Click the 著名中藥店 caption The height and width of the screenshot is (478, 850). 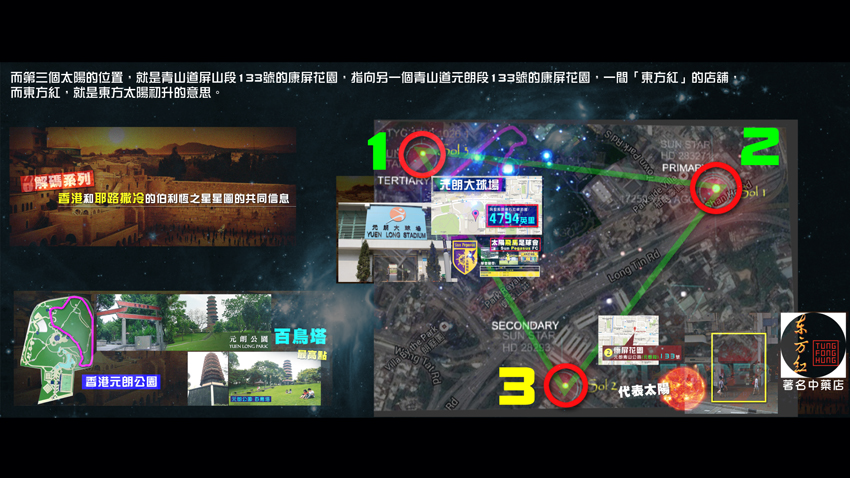point(813,385)
